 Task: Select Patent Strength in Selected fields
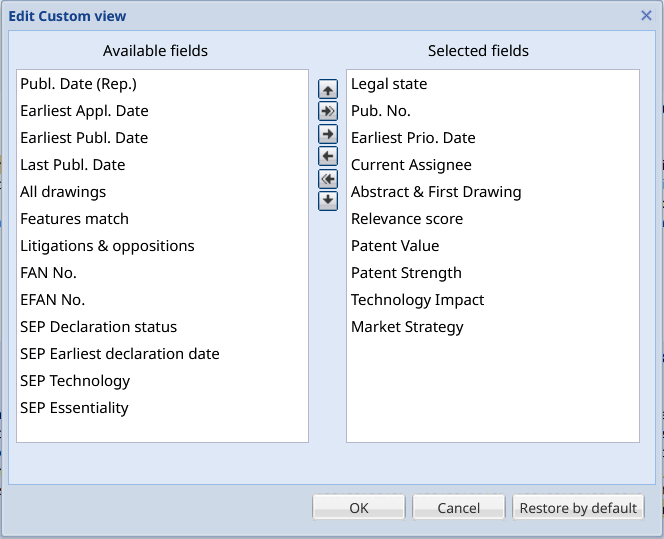tap(406, 273)
